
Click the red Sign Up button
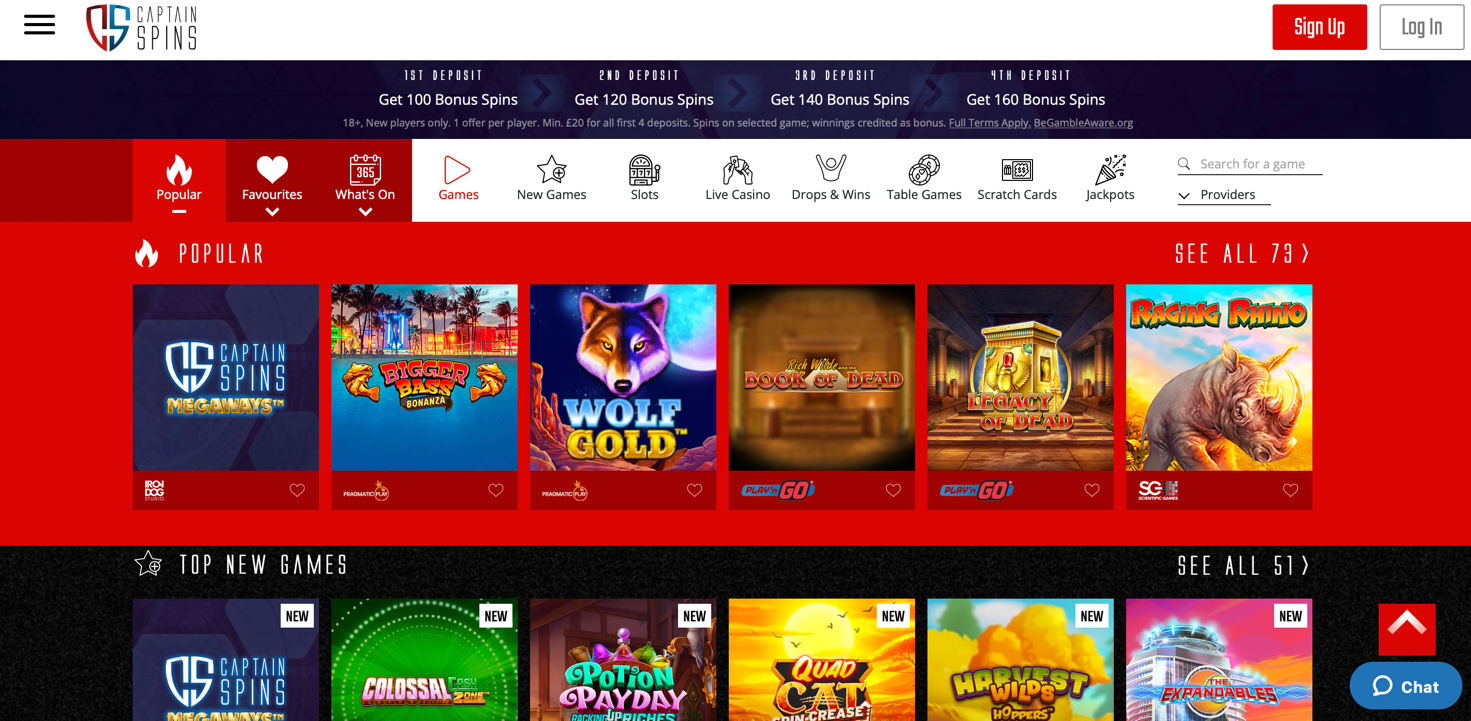click(x=1319, y=27)
